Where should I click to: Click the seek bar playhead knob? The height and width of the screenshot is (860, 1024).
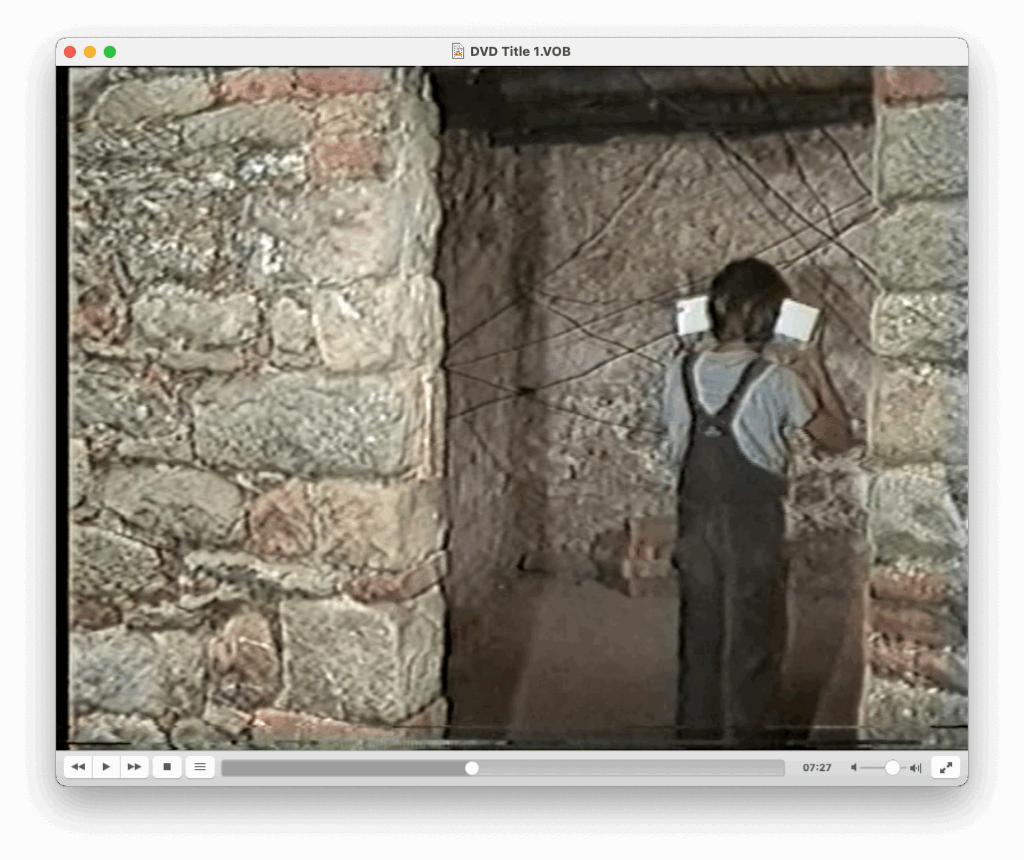point(472,768)
